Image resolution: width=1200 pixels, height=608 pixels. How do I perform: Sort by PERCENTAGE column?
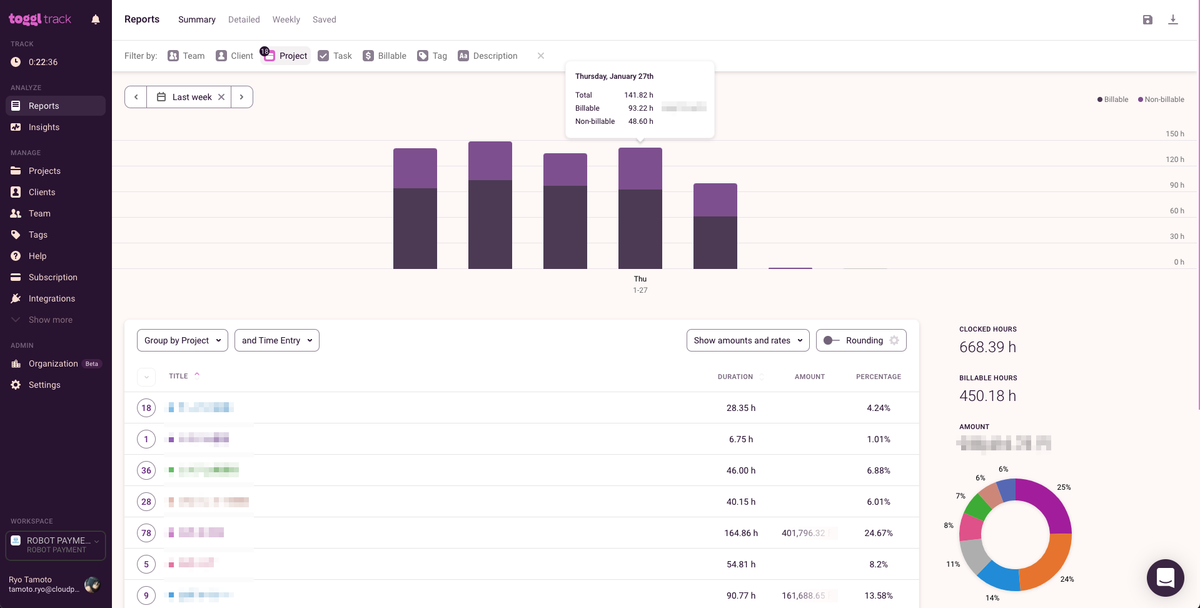tap(878, 377)
